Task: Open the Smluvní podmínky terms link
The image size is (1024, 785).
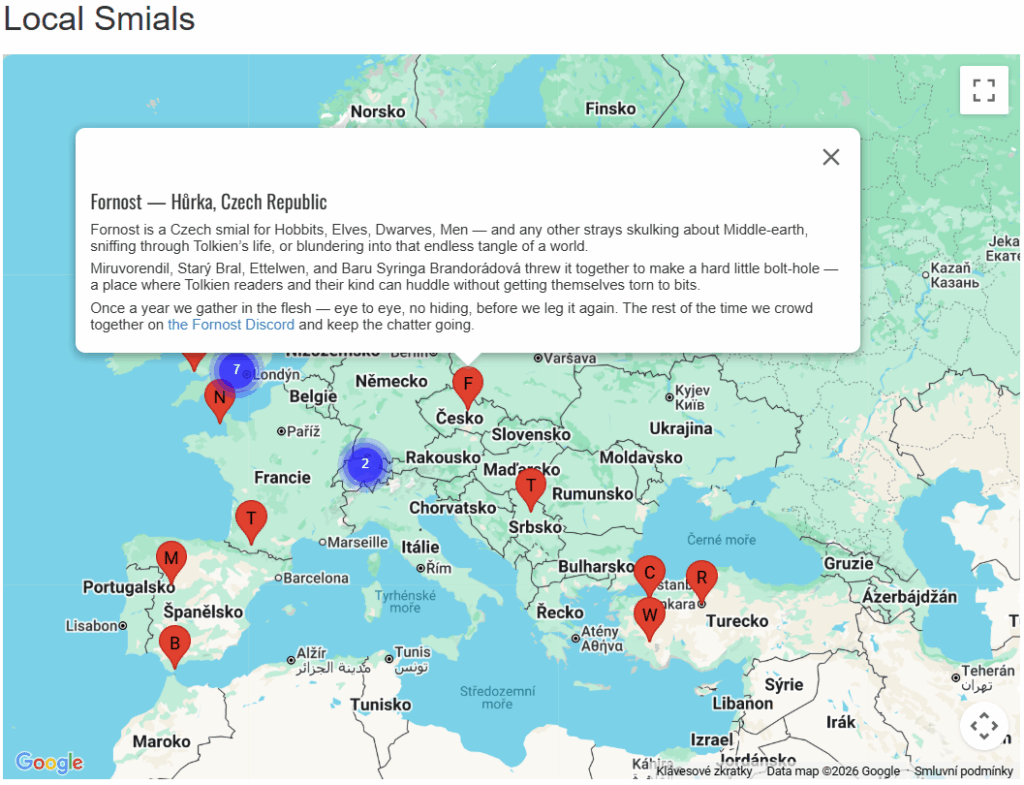Action: tap(963, 771)
